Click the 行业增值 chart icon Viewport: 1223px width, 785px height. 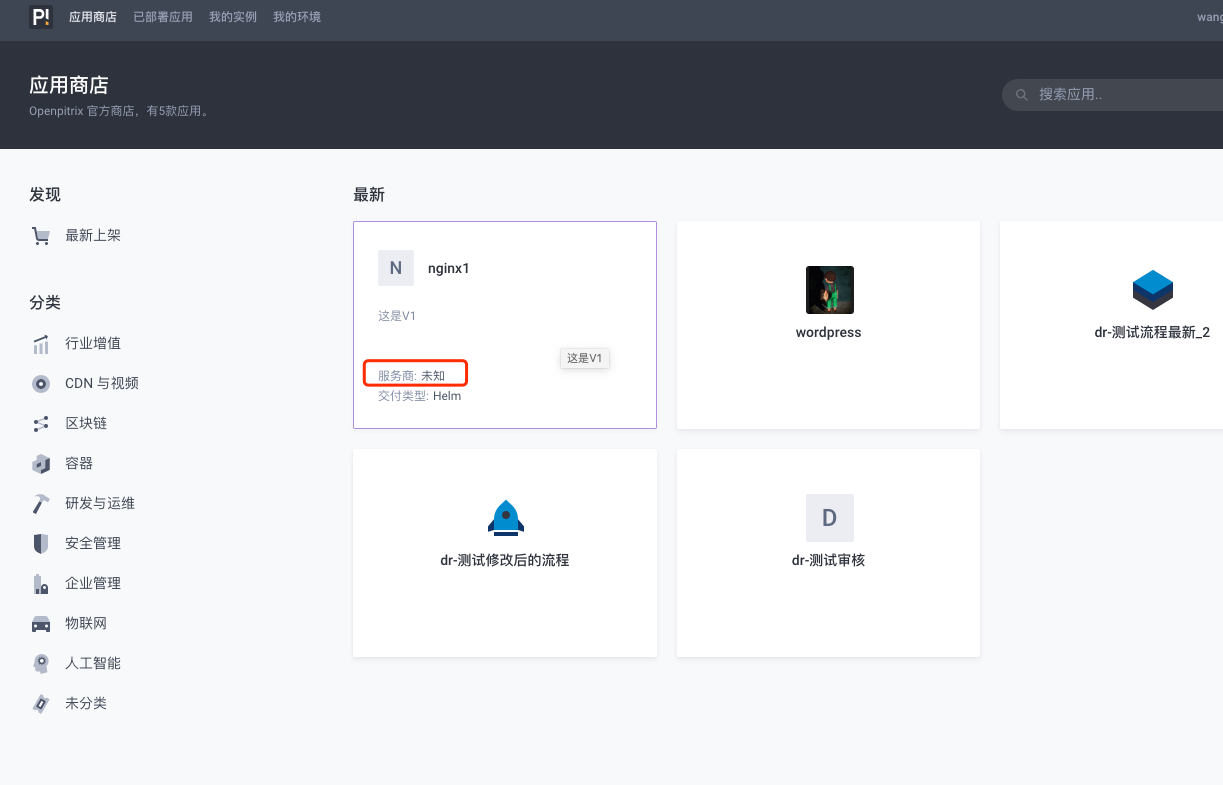[41, 343]
